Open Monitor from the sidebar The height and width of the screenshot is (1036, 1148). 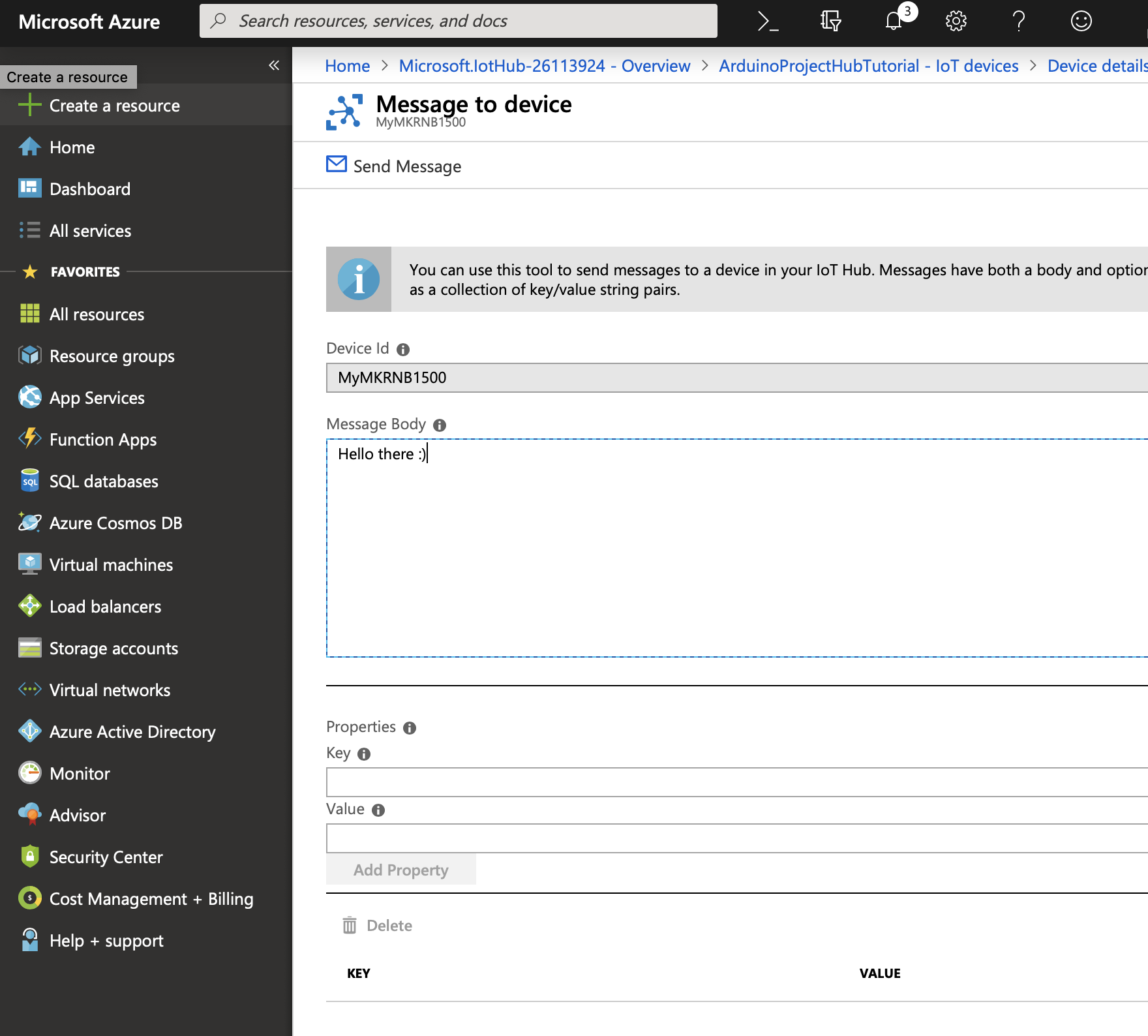(80, 773)
